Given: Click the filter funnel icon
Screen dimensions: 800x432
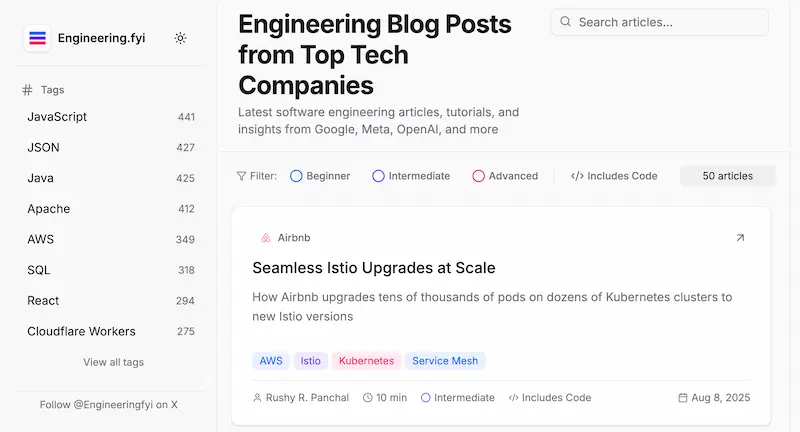Looking at the screenshot, I should point(241,176).
